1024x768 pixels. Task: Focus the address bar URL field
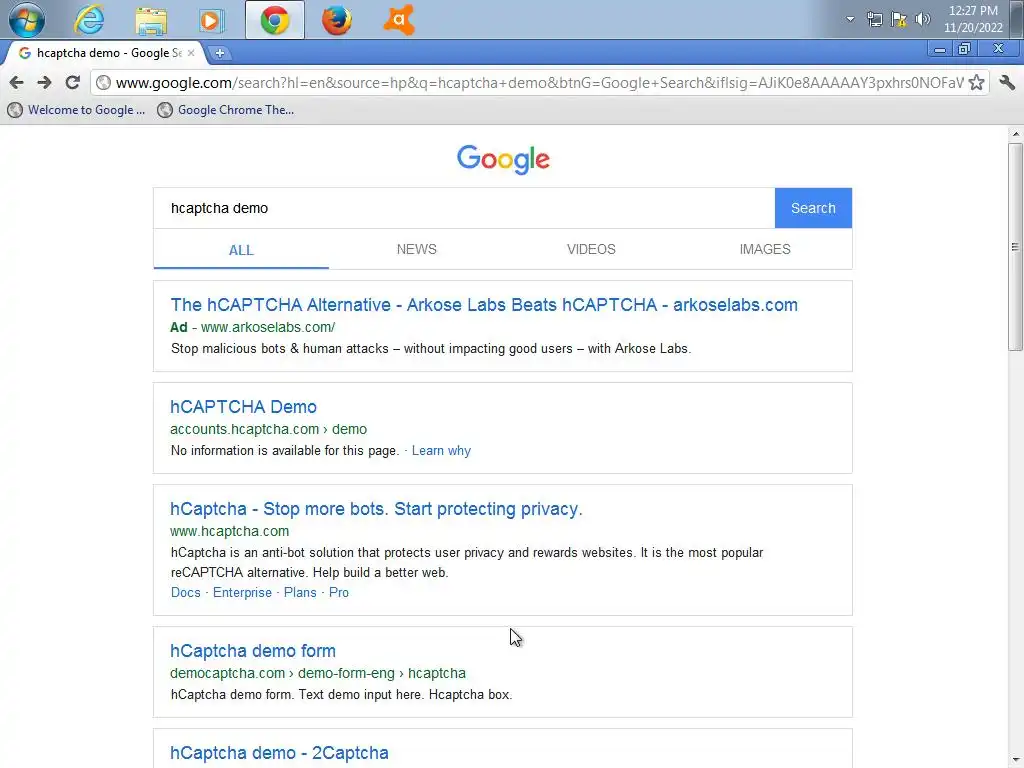click(539, 82)
